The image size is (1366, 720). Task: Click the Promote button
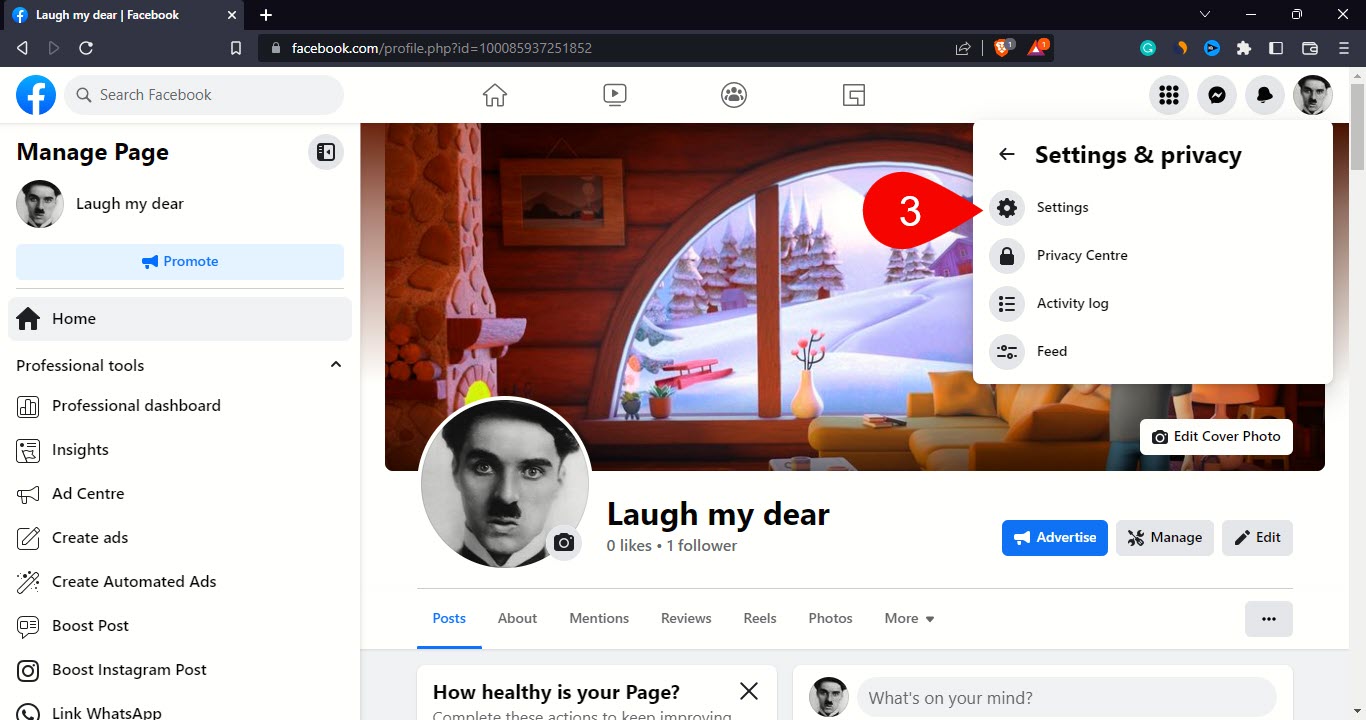tap(180, 261)
